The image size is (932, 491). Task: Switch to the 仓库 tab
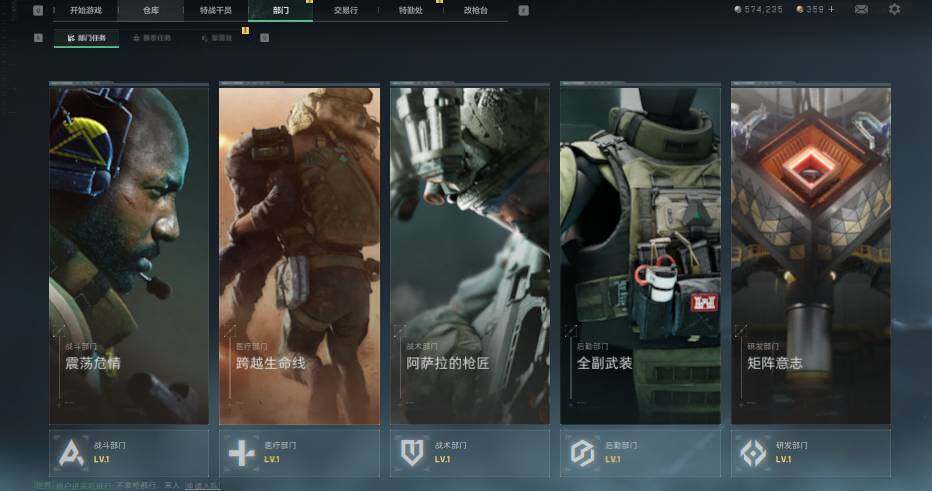tap(150, 10)
